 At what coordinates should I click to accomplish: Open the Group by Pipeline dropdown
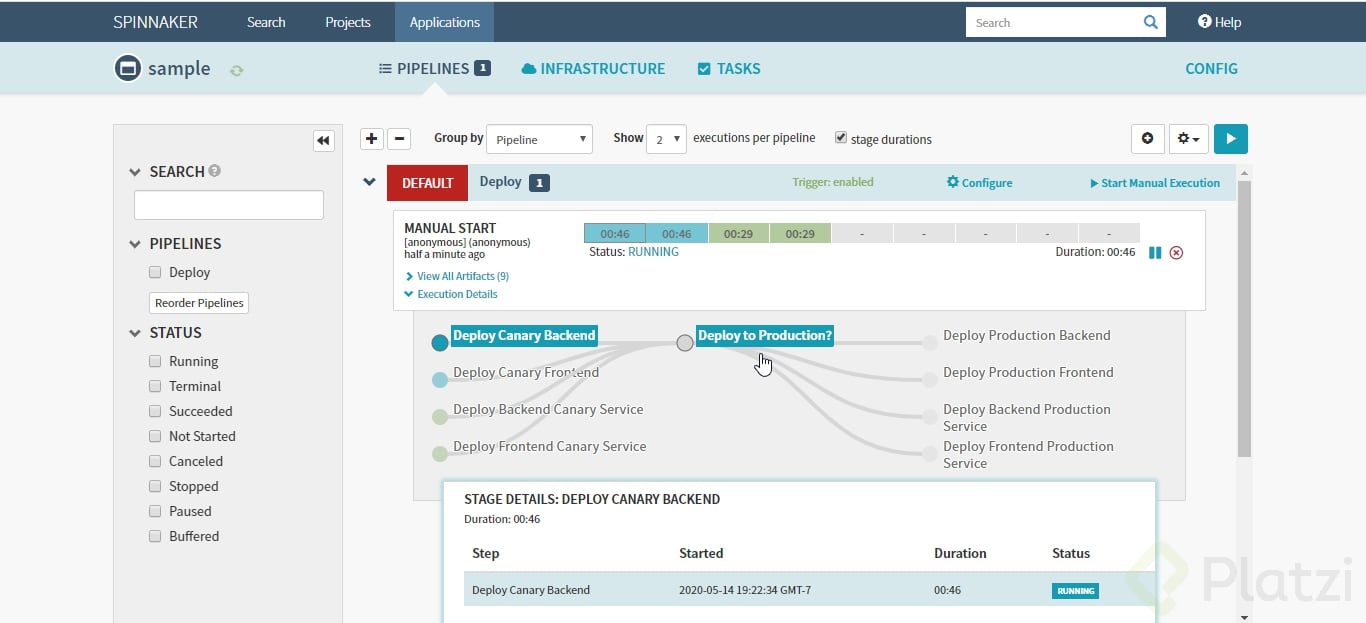pyautogui.click(x=539, y=139)
